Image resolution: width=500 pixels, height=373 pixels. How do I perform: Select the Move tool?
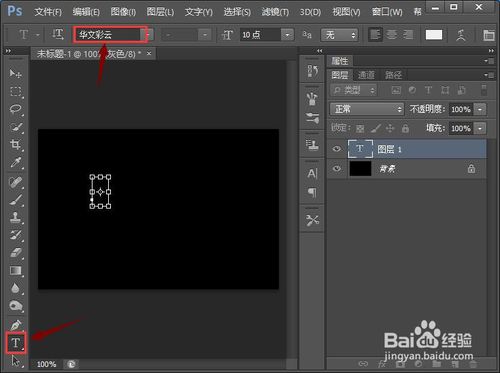[x=15, y=73]
